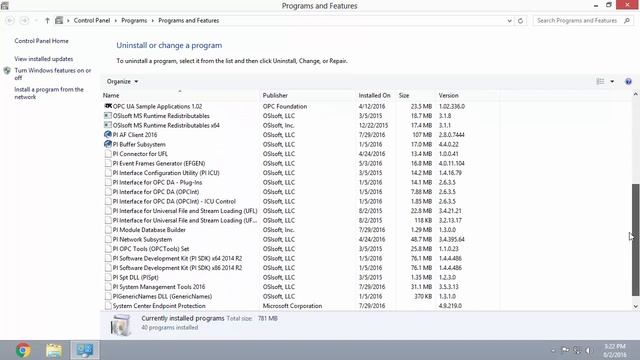Image resolution: width=640 pixels, height=360 pixels.
Task: Click the Control Panel icon in address bar
Action: pyautogui.click(x=59, y=20)
